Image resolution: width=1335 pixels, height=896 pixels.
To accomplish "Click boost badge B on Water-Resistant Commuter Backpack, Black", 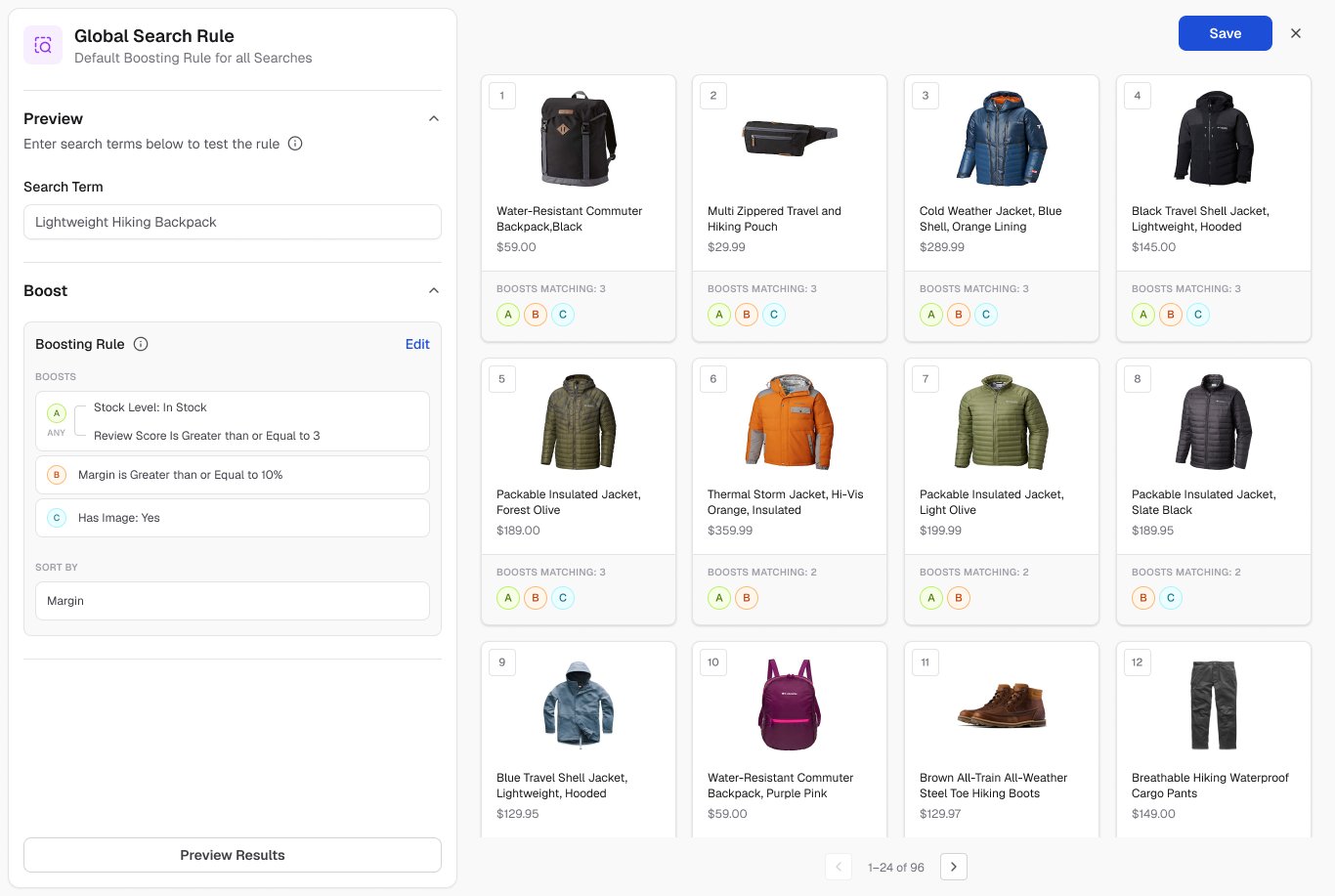I will (x=536, y=315).
